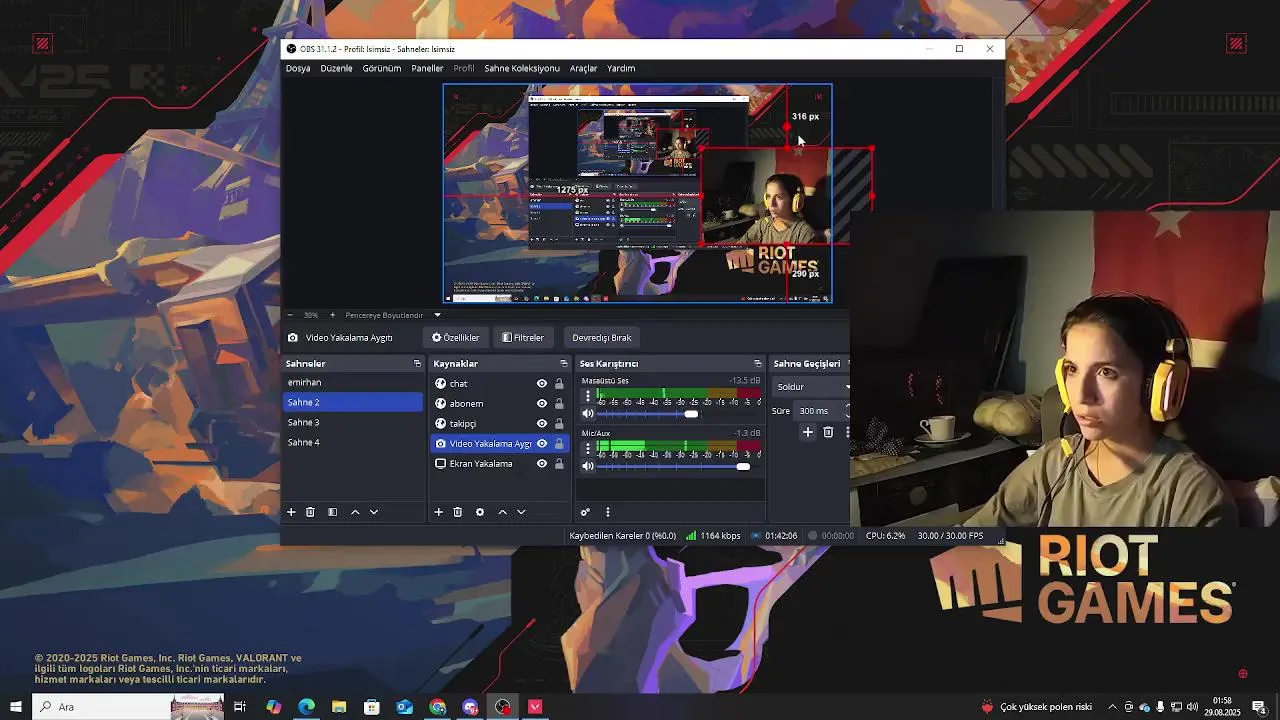Adjust the Süre duration spinner arrows
This screenshot has height=720, width=1280.
pos(847,411)
